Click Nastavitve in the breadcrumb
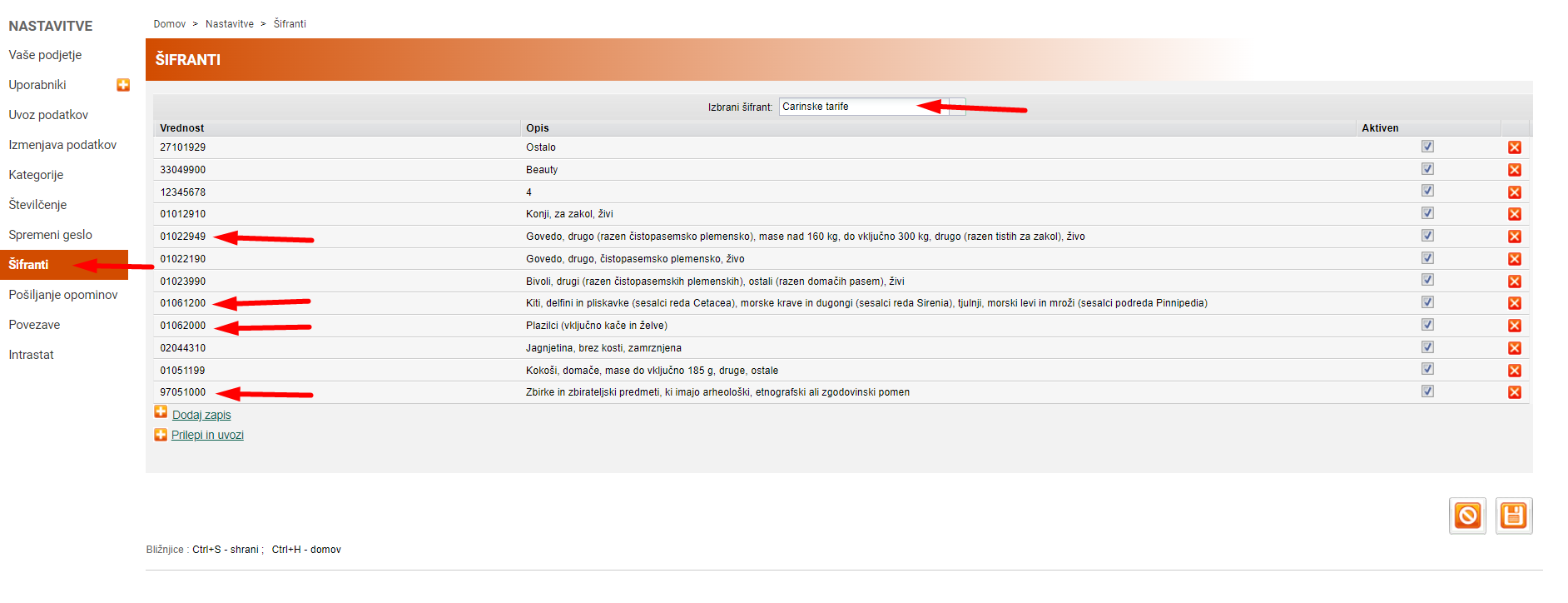This screenshot has width=1568, height=603. (229, 24)
